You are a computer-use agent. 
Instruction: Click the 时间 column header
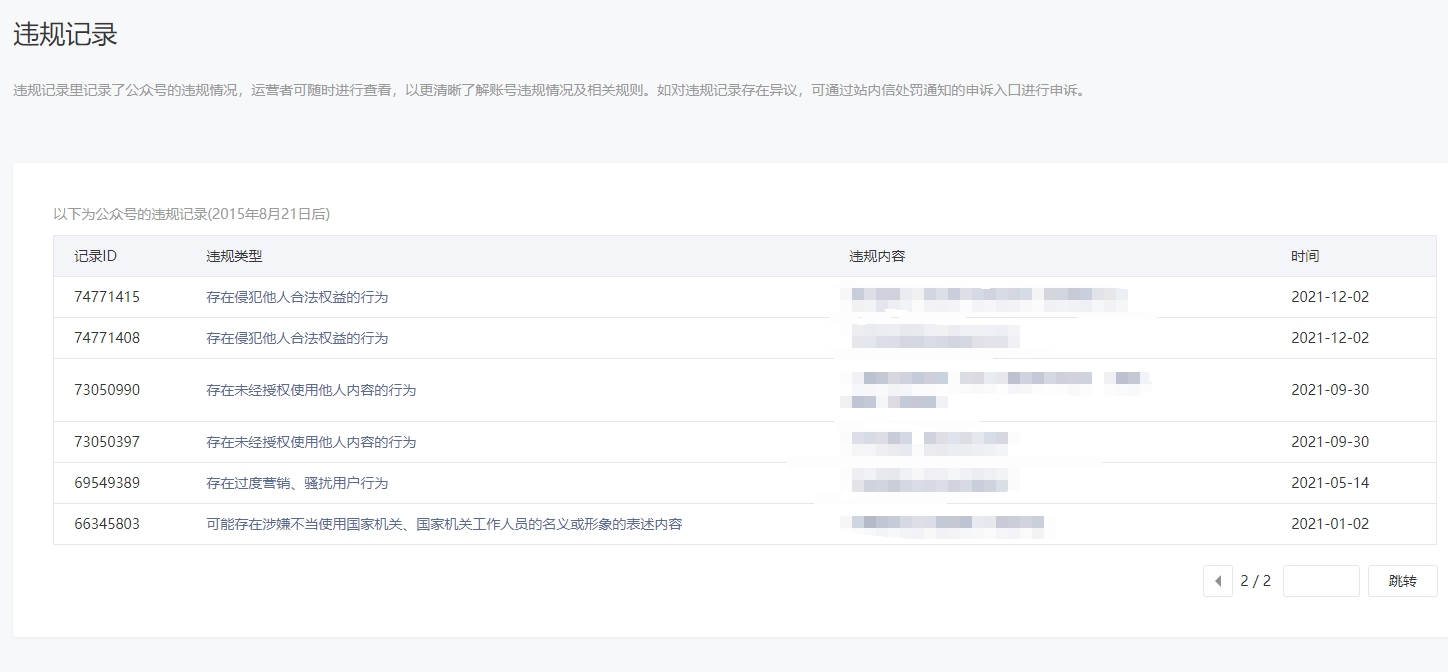click(x=1305, y=256)
